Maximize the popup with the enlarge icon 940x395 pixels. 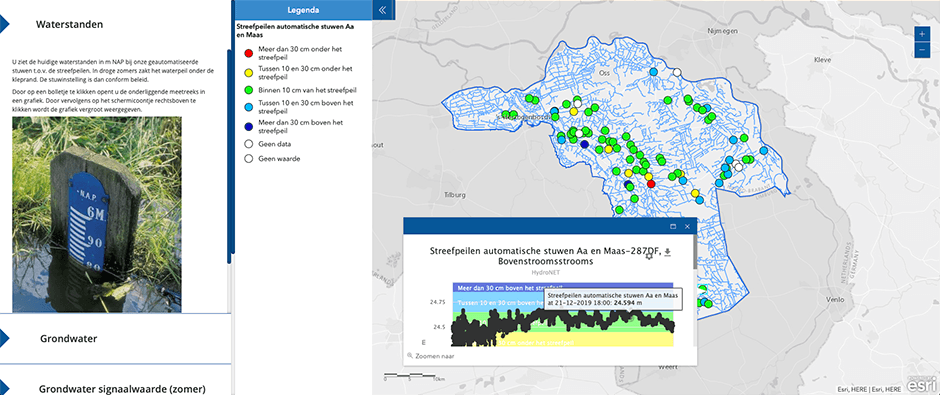pos(673,227)
